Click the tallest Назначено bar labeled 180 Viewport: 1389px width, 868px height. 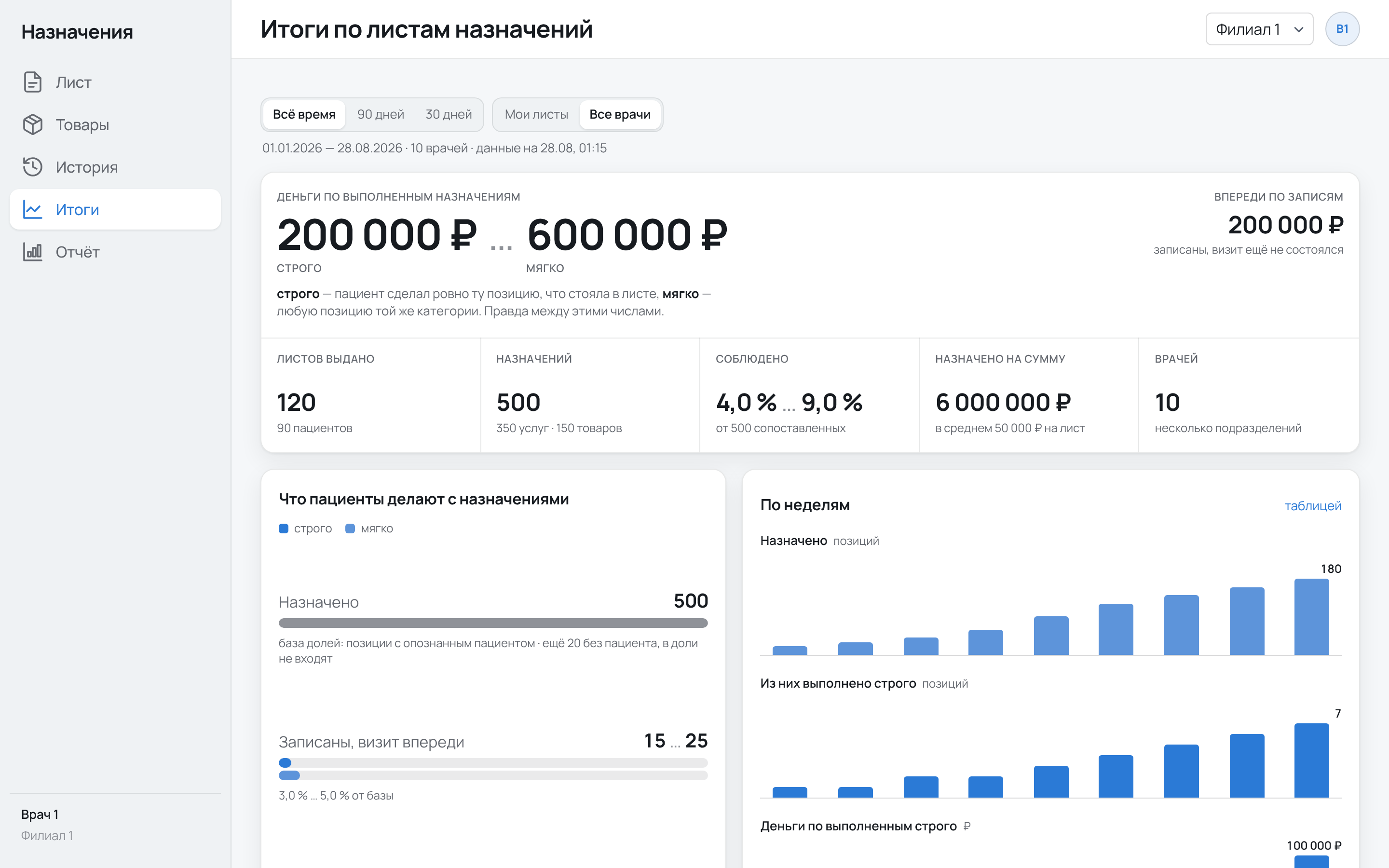(1311, 617)
